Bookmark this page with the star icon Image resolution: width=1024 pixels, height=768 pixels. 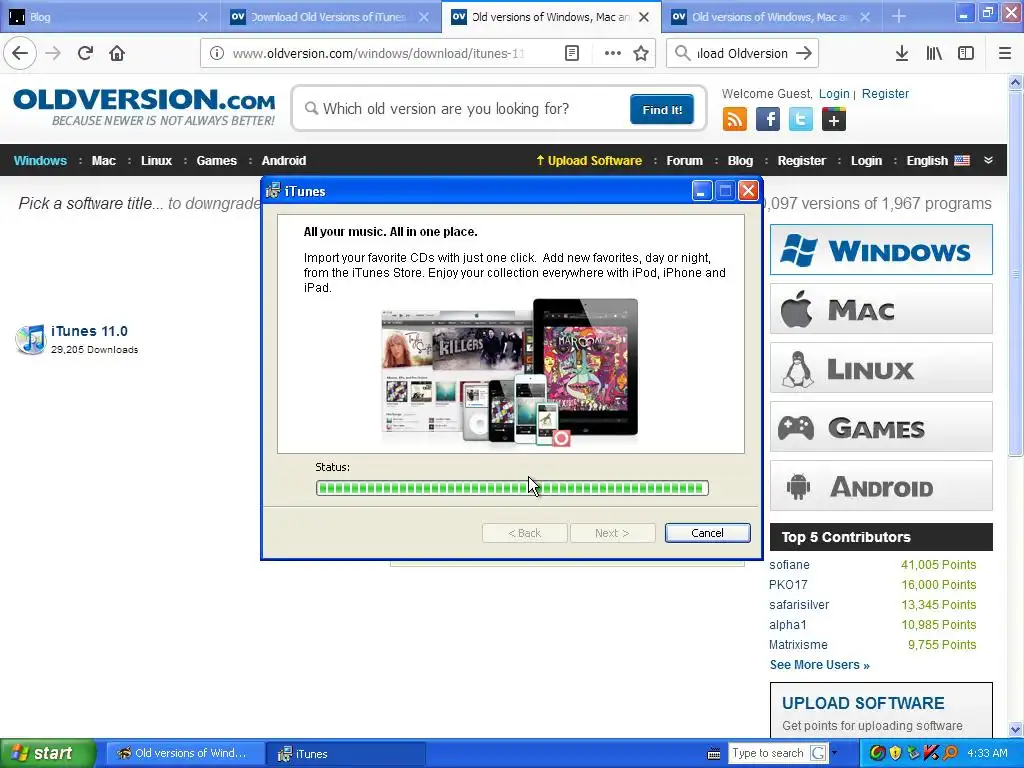click(x=641, y=54)
